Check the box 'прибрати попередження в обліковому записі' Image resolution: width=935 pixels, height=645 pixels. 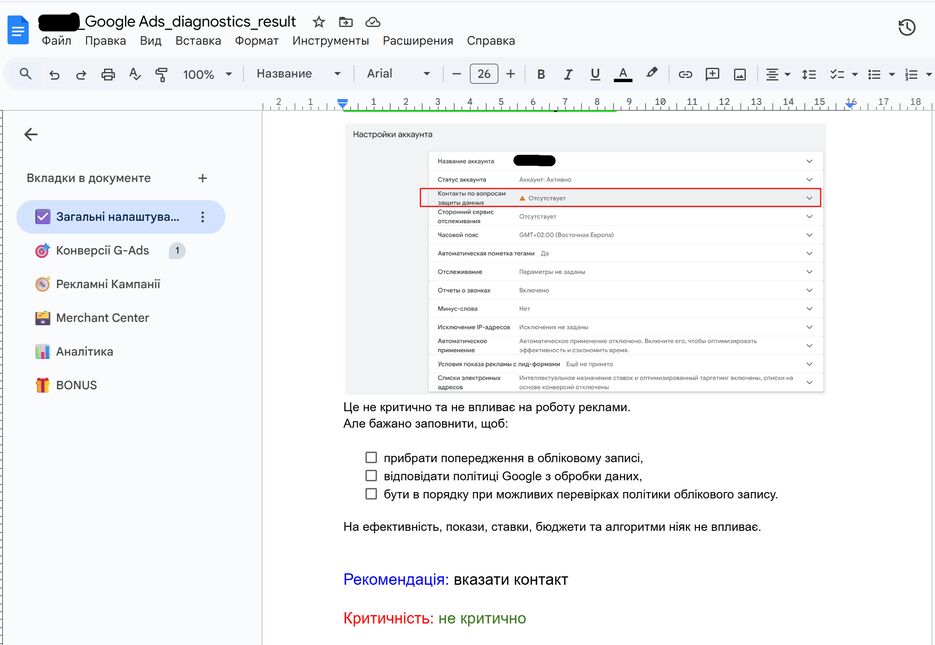pyautogui.click(x=372, y=457)
